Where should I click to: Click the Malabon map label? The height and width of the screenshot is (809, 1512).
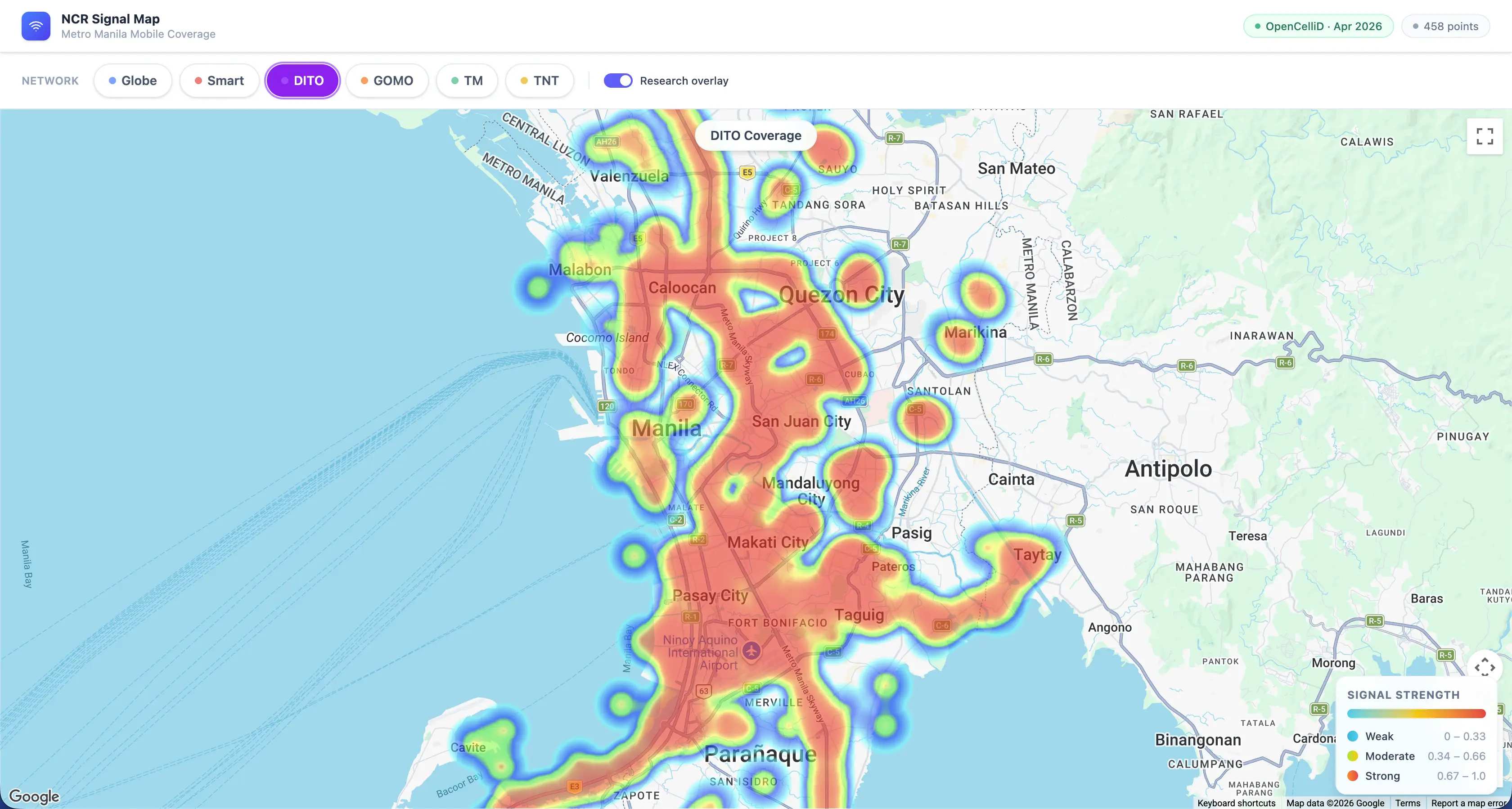click(x=580, y=270)
